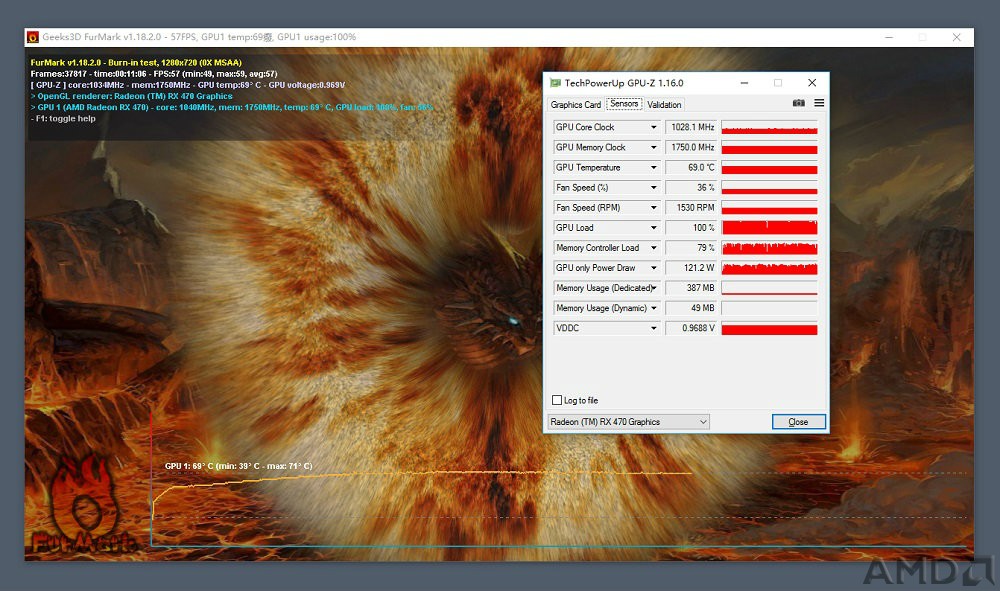Click the Fan Speed value 1530 RPM

click(691, 208)
